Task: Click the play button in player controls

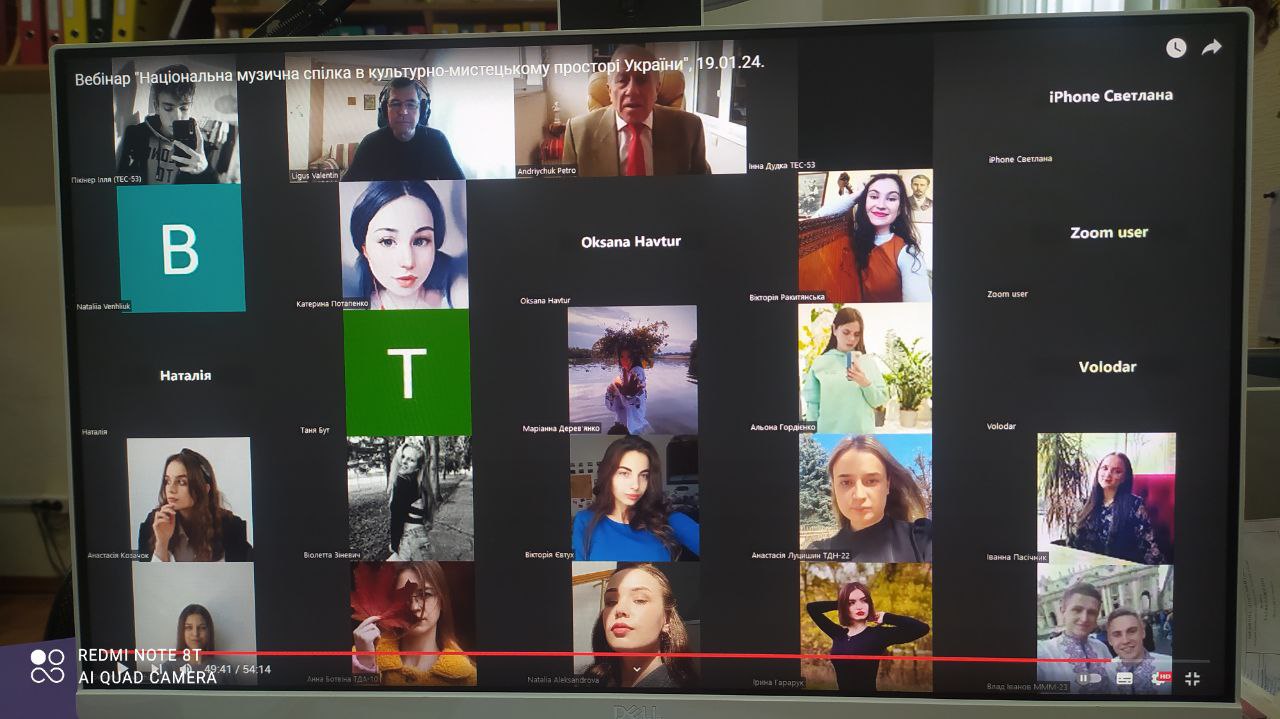Action: tap(122, 668)
